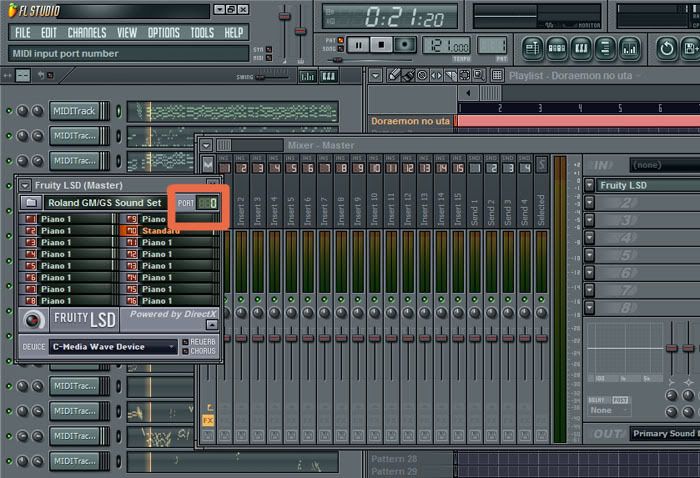Open the snap grid icon in Playlist
Viewport: 700px width, 478px height.
[497, 75]
